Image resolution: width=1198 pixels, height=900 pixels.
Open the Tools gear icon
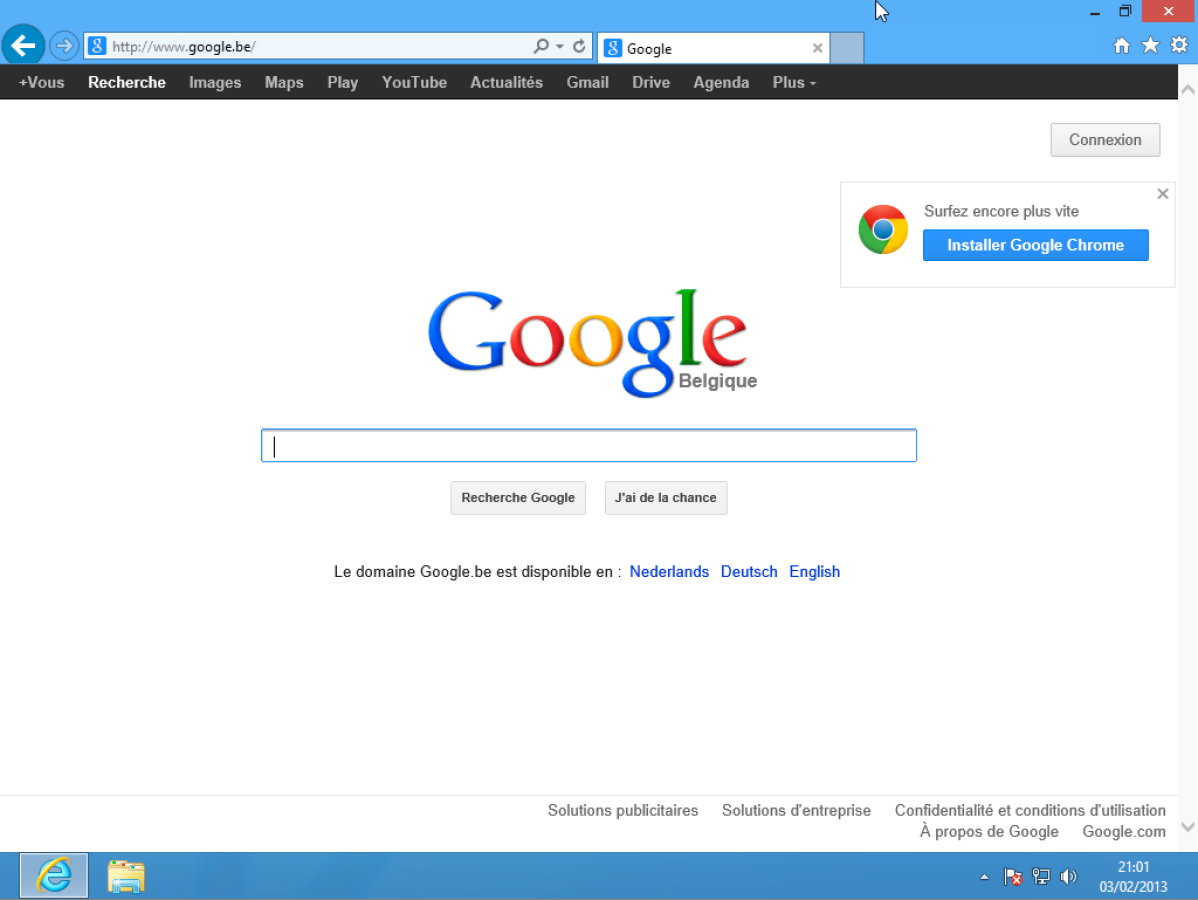coord(1179,45)
